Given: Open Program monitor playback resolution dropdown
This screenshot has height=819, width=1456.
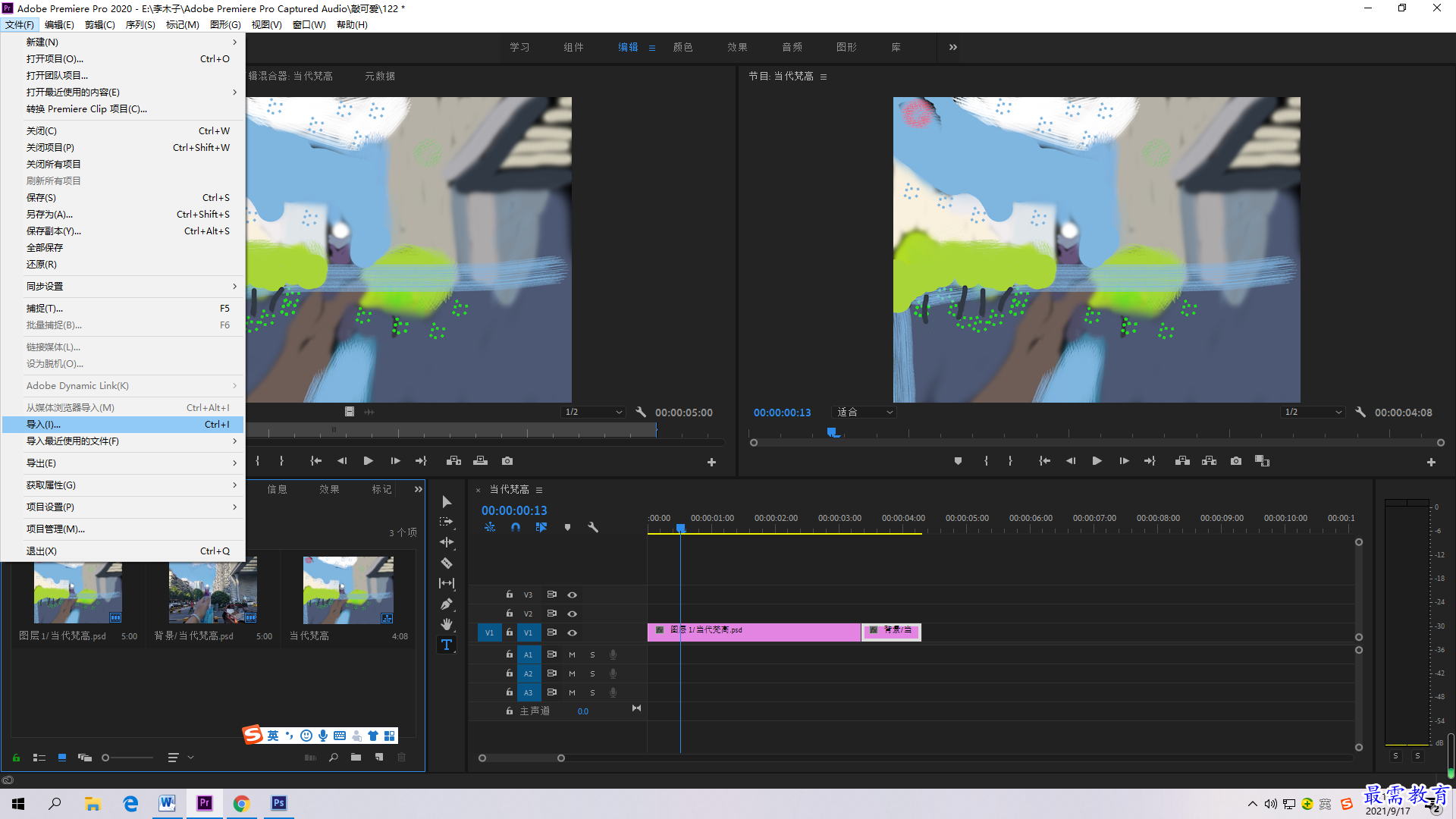Looking at the screenshot, I should tap(1313, 412).
